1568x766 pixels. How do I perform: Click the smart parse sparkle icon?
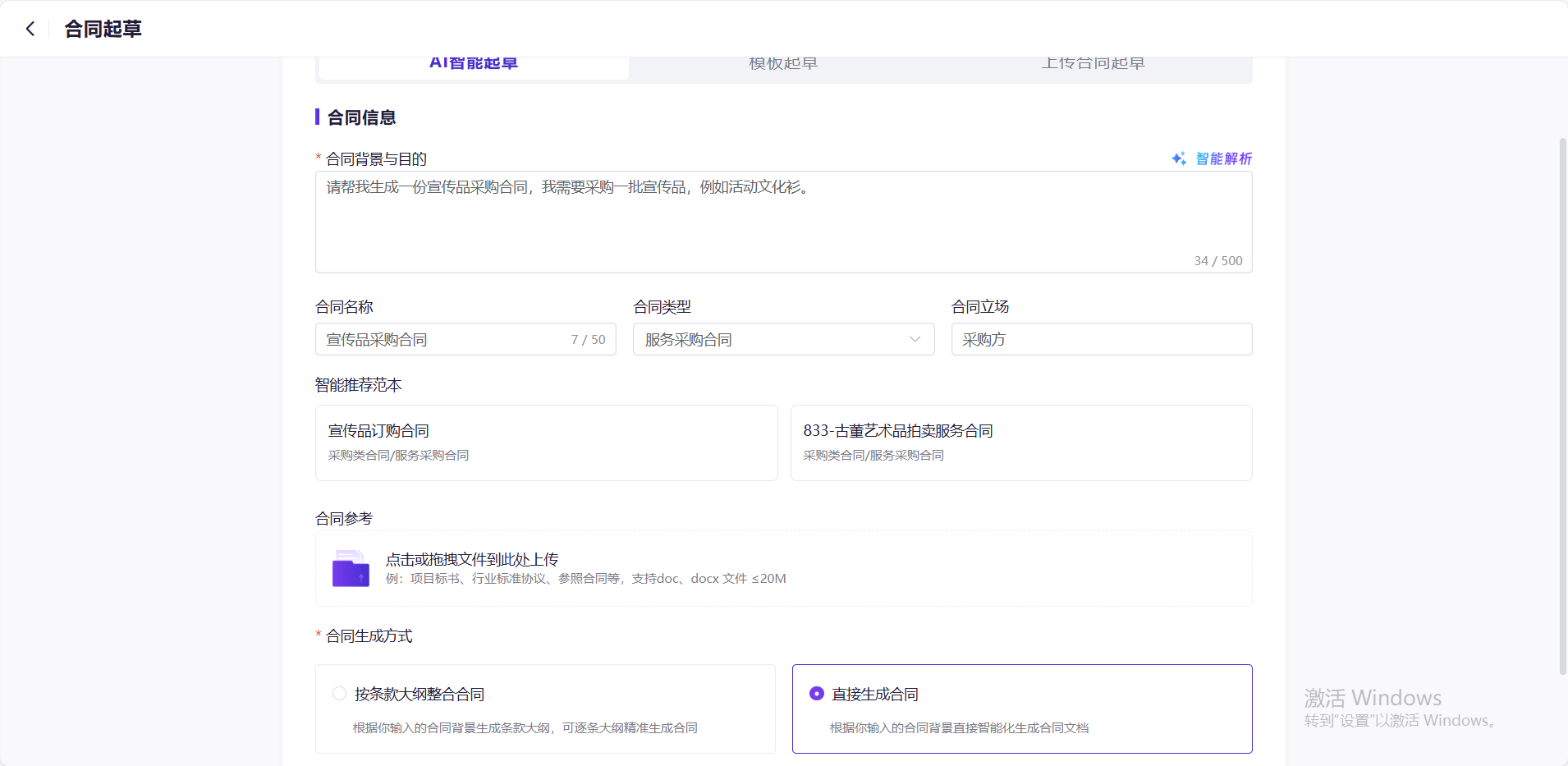coord(1179,158)
